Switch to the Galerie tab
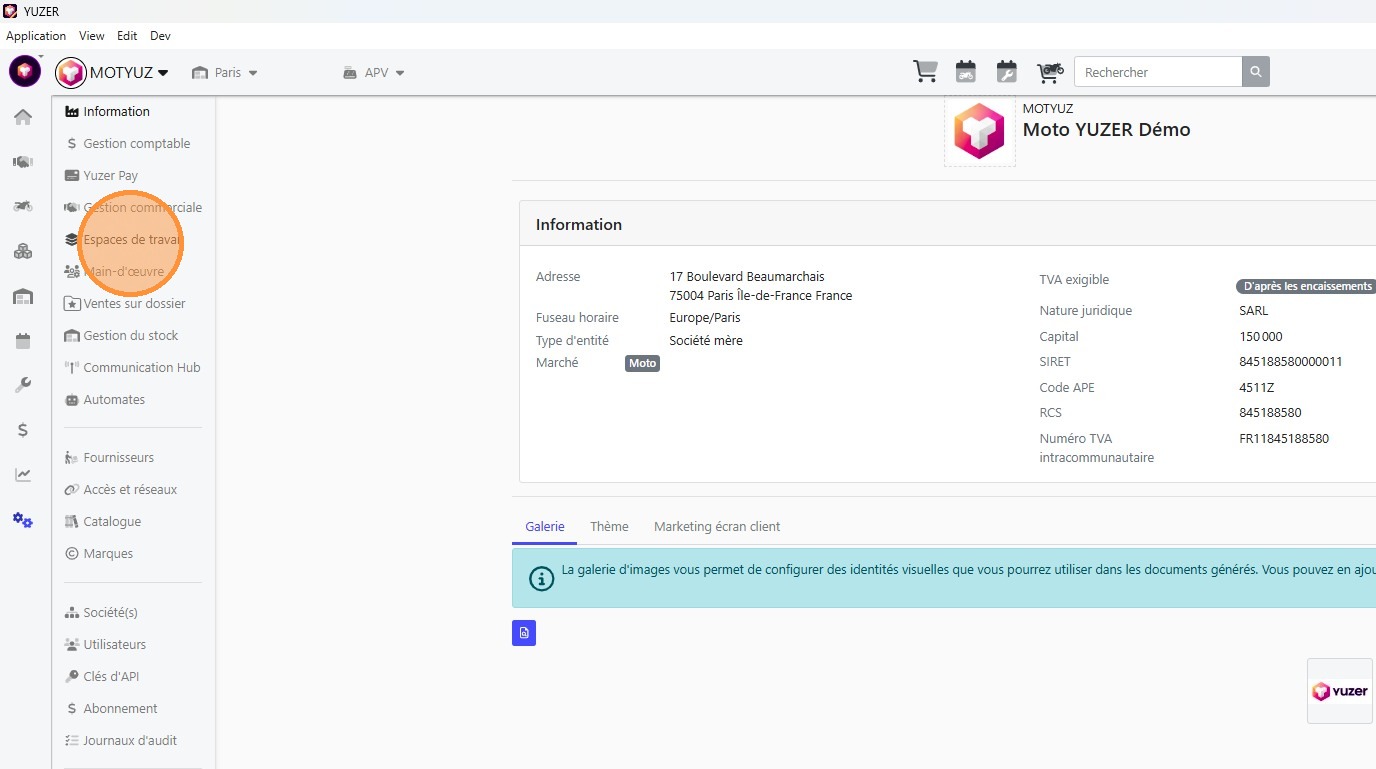Screen dimensions: 1376x769 click(x=545, y=527)
